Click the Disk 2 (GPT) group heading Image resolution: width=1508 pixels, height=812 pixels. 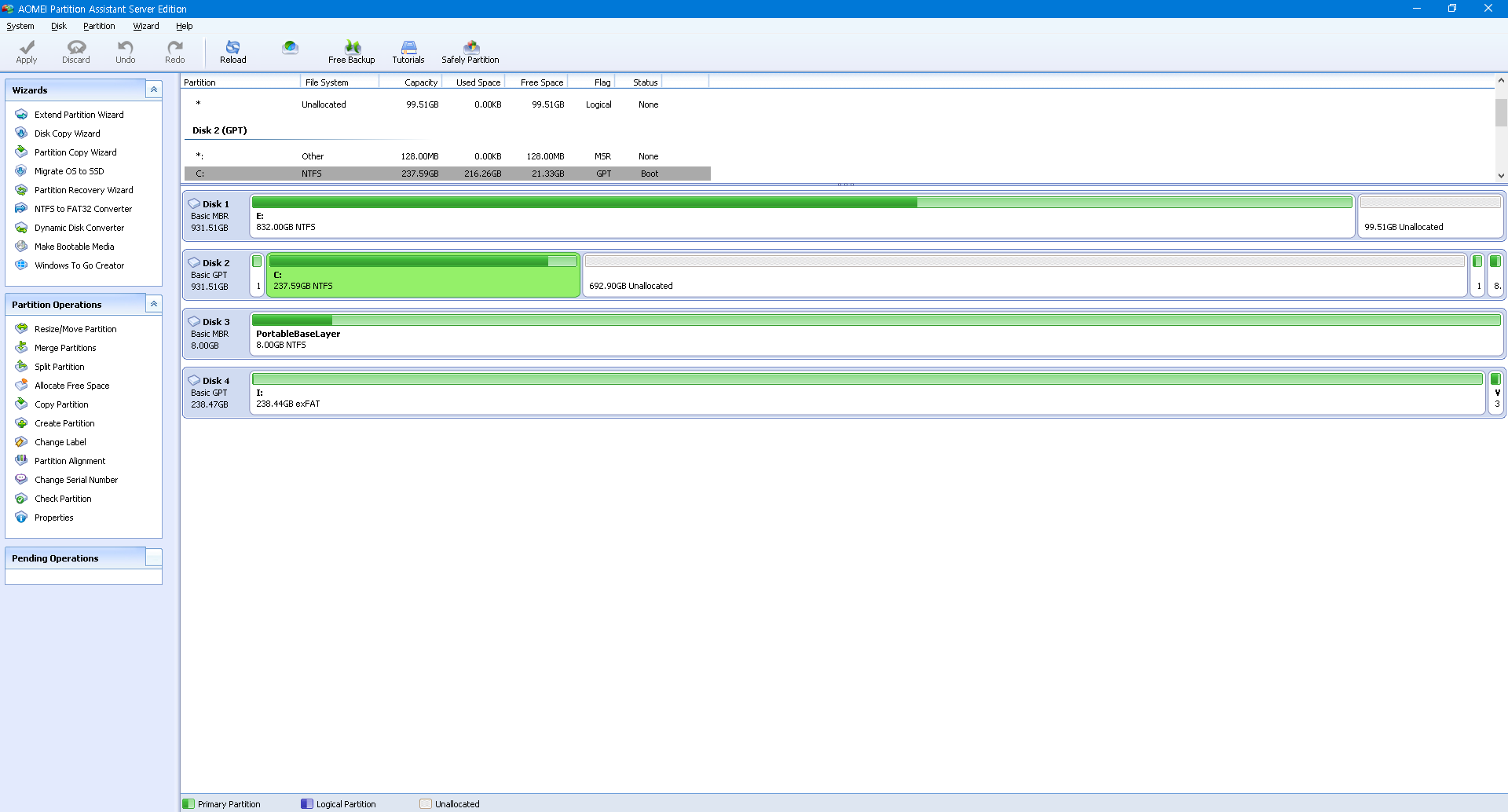(x=219, y=130)
